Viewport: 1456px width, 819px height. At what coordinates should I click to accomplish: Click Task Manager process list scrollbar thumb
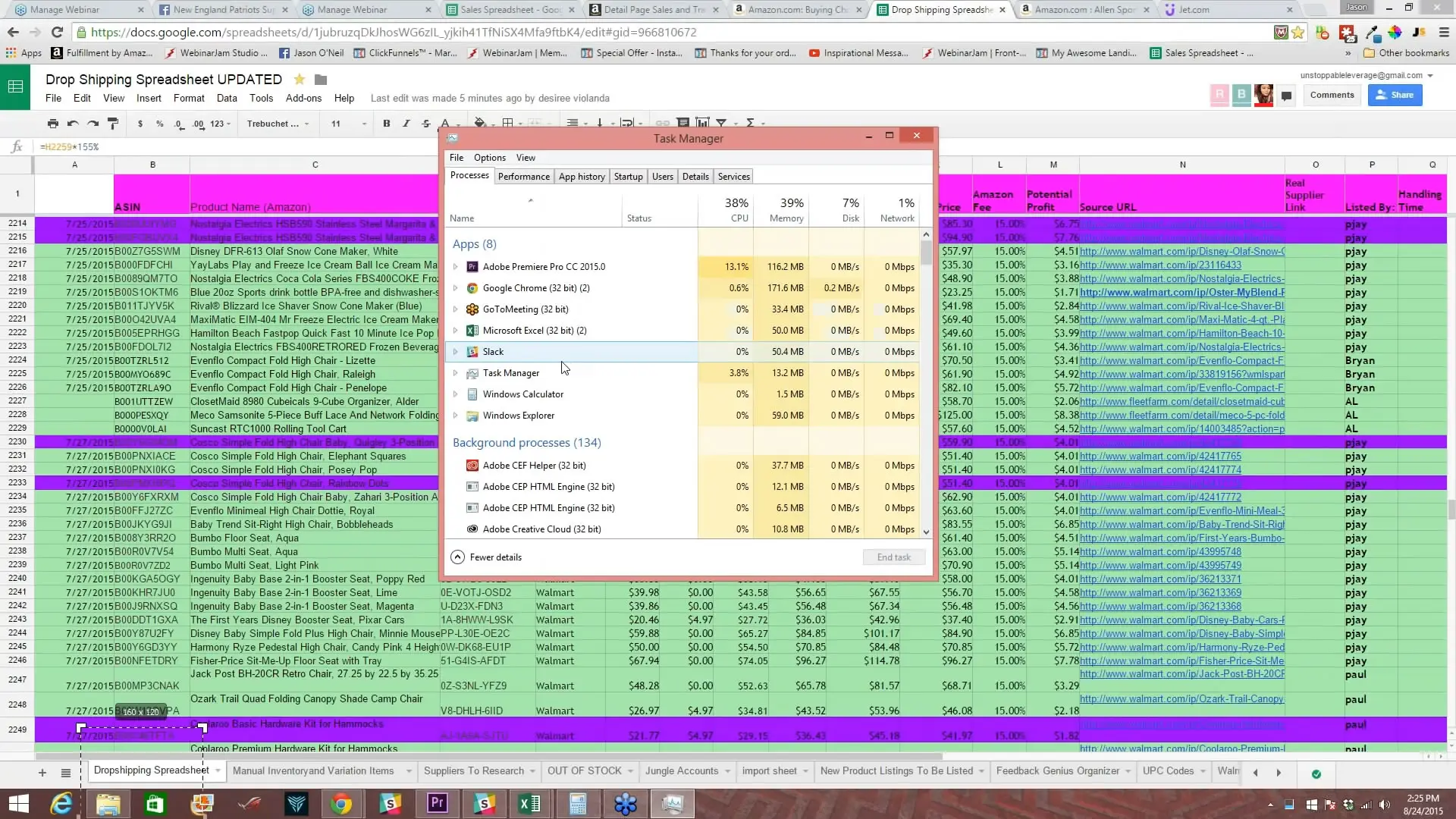click(926, 253)
